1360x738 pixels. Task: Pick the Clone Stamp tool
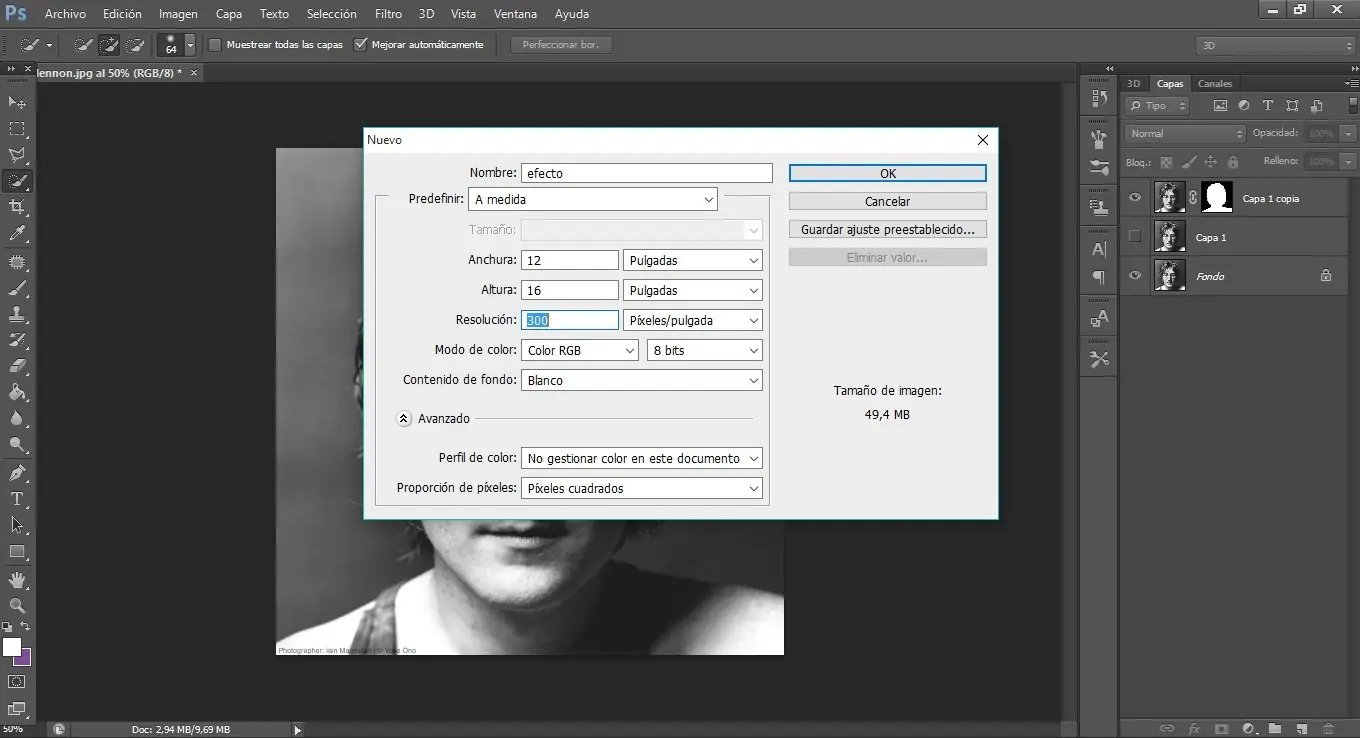tap(16, 312)
